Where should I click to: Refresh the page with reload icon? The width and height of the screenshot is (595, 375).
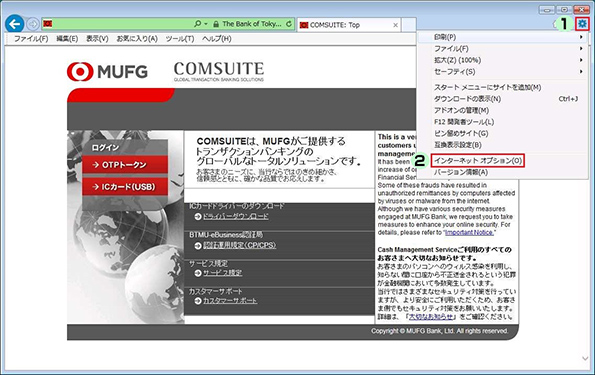289,24
